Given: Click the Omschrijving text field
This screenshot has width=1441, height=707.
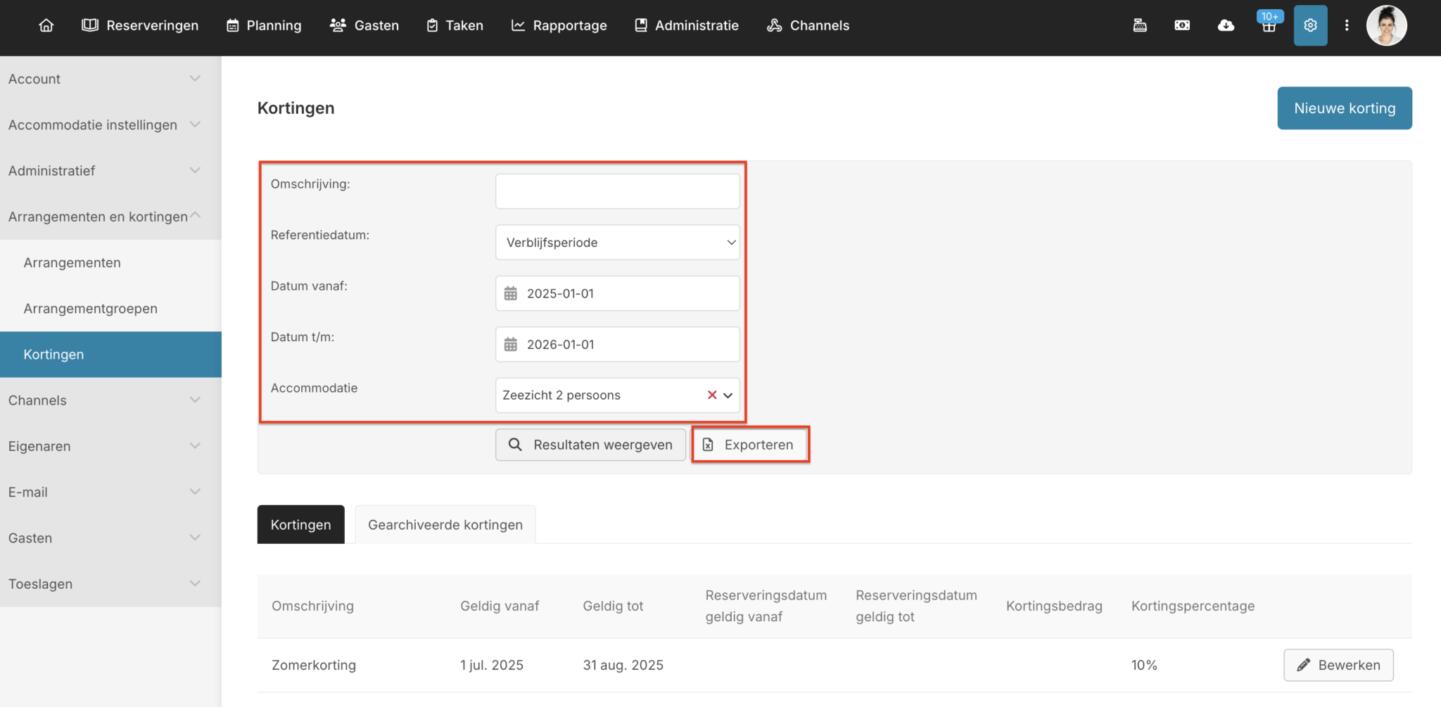Looking at the screenshot, I should pos(617,191).
